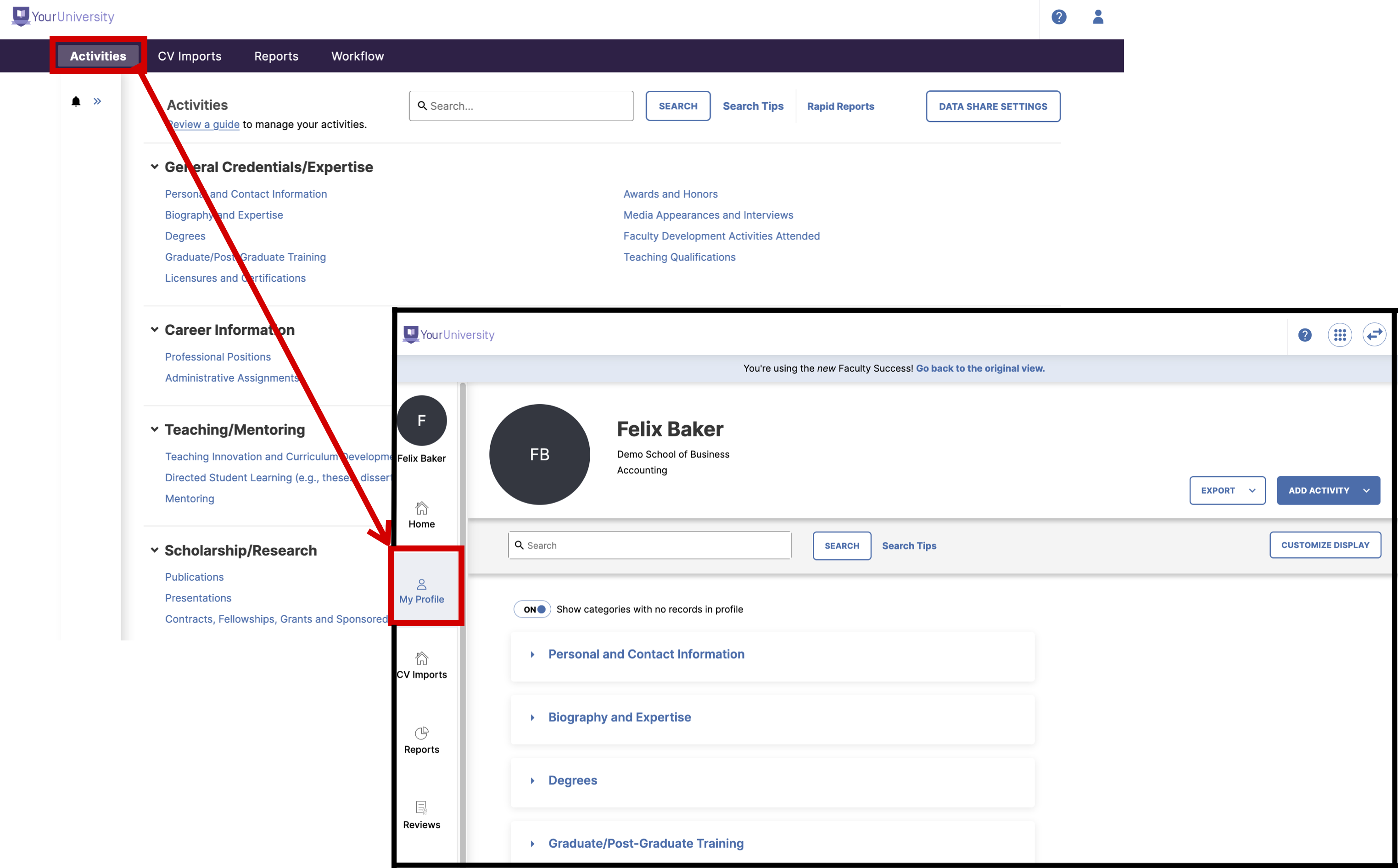The width and height of the screenshot is (1398, 868).
Task: Open Search Tips in Activities page
Action: point(753,106)
